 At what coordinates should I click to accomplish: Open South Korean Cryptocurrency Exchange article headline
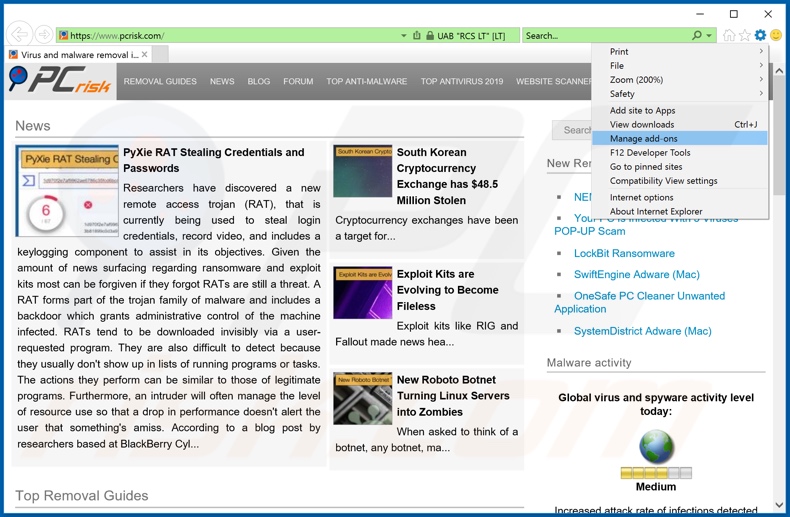pos(447,176)
